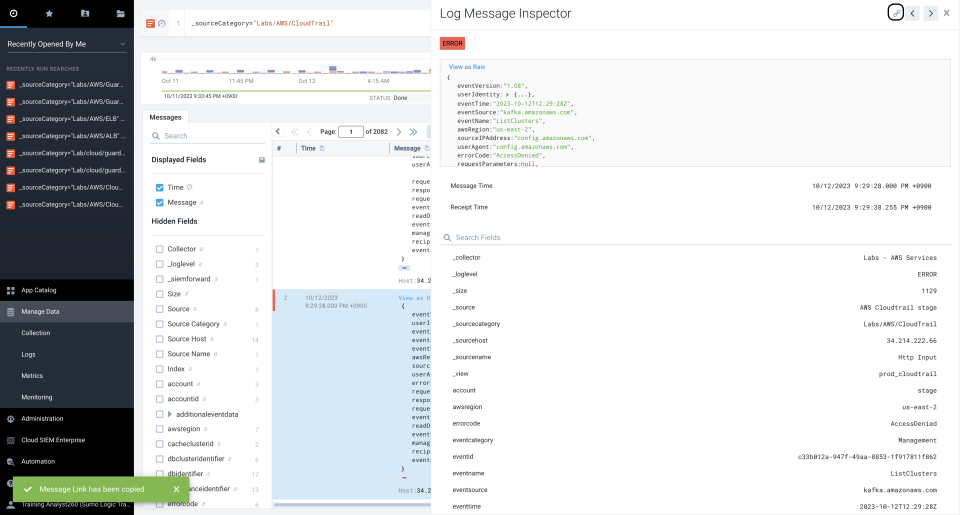
Task: Open the Favorites star tab
Action: click(x=49, y=13)
